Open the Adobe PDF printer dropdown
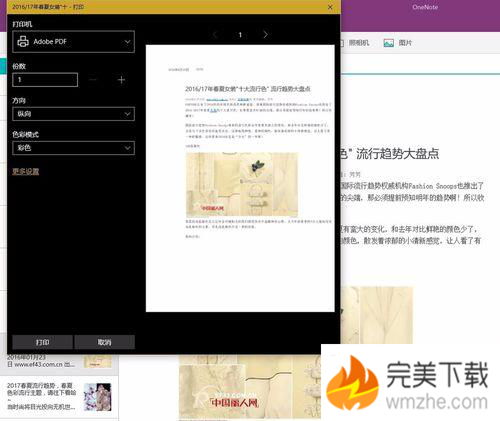 pyautogui.click(x=73, y=42)
